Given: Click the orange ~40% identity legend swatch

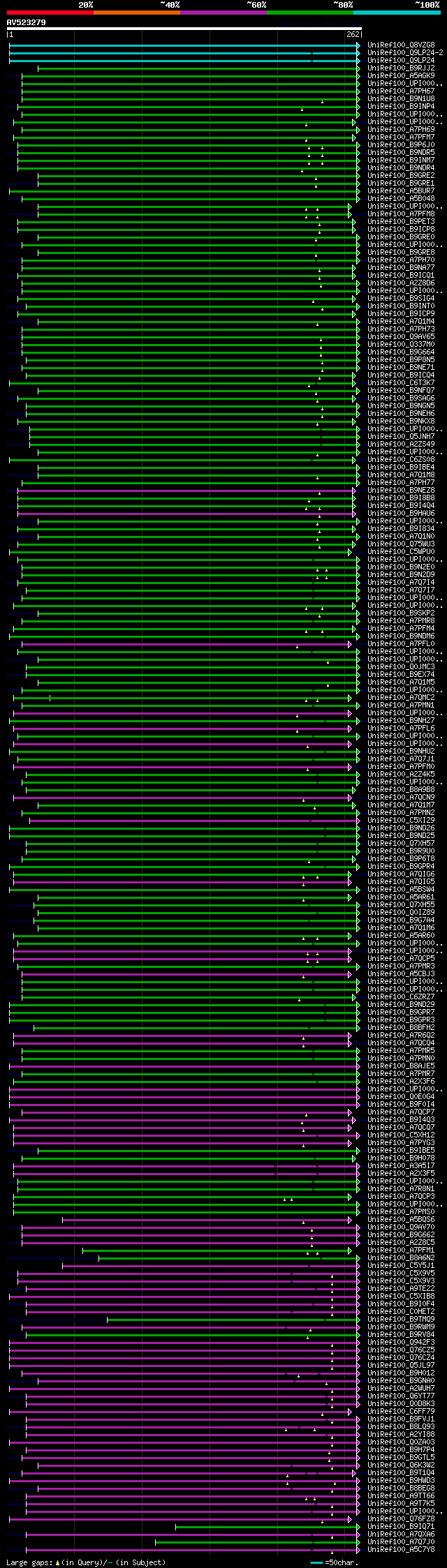Looking at the screenshot, I should coord(137,13).
